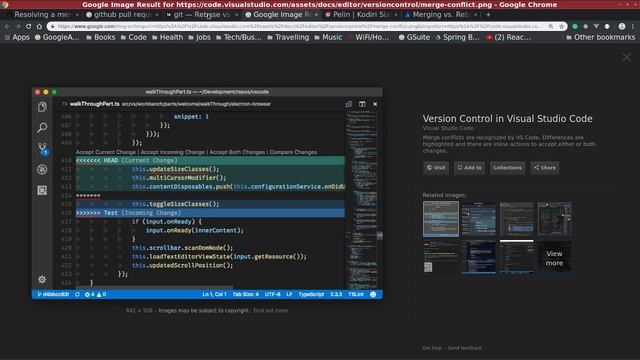Image resolution: width=640 pixels, height=360 pixels.
Task: Click the main merge-conflict preview image
Action: click(x=207, y=193)
